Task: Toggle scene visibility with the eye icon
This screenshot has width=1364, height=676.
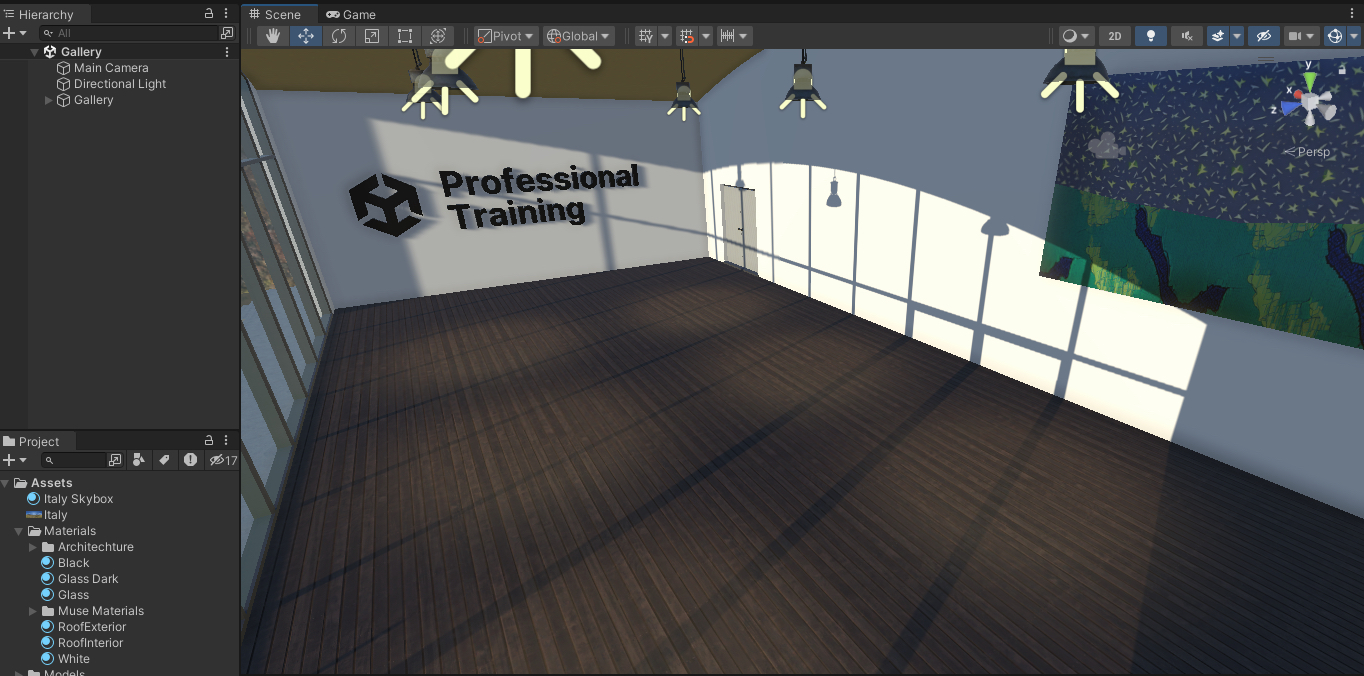Action: (x=1263, y=35)
